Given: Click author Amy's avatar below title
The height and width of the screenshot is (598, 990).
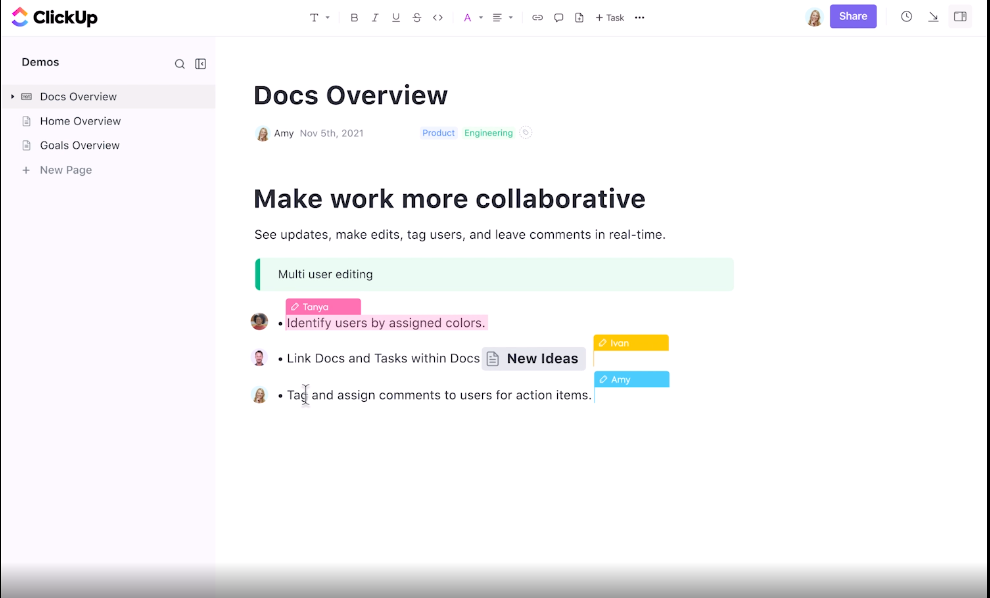Looking at the screenshot, I should coord(263,133).
